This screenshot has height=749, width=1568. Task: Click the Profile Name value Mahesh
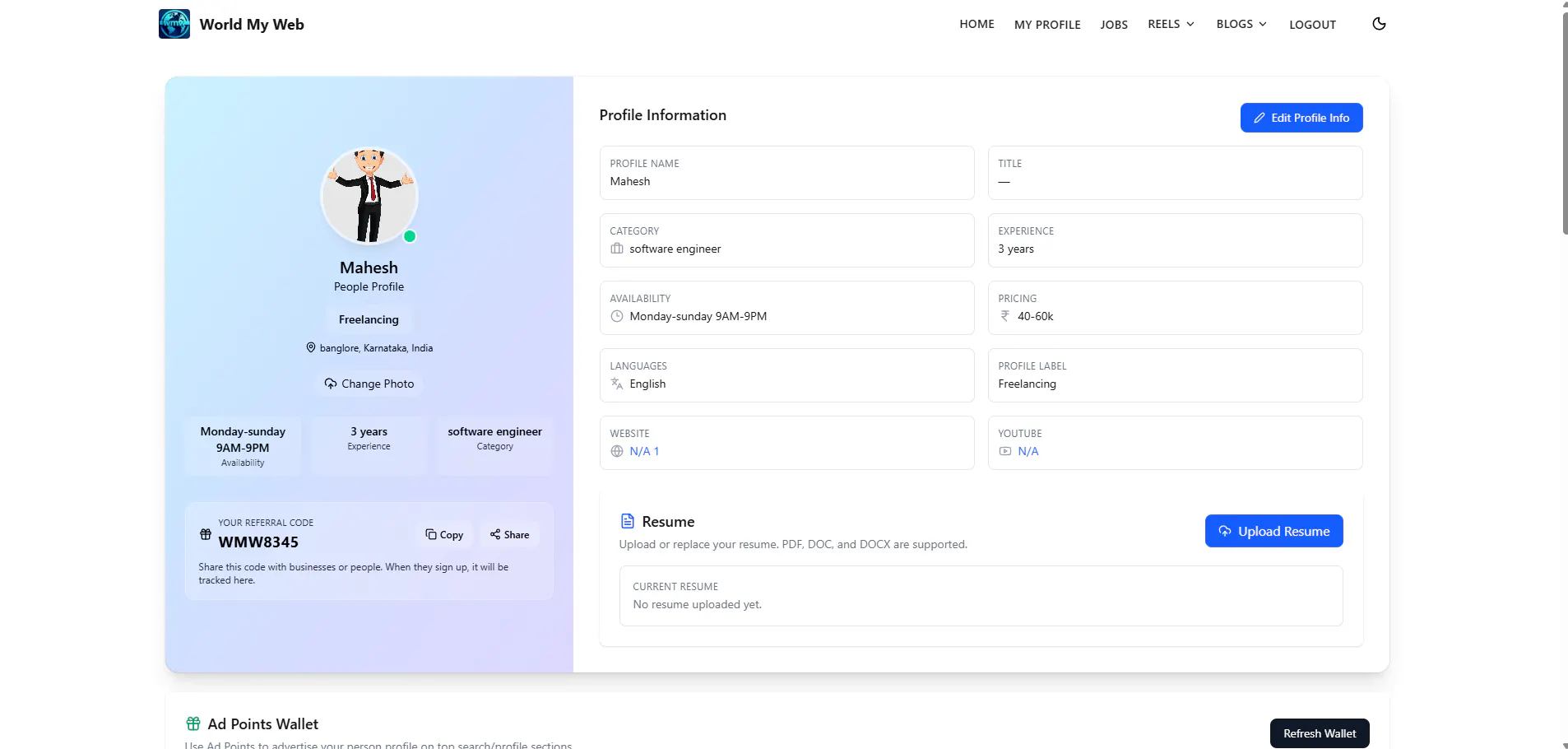[630, 181]
